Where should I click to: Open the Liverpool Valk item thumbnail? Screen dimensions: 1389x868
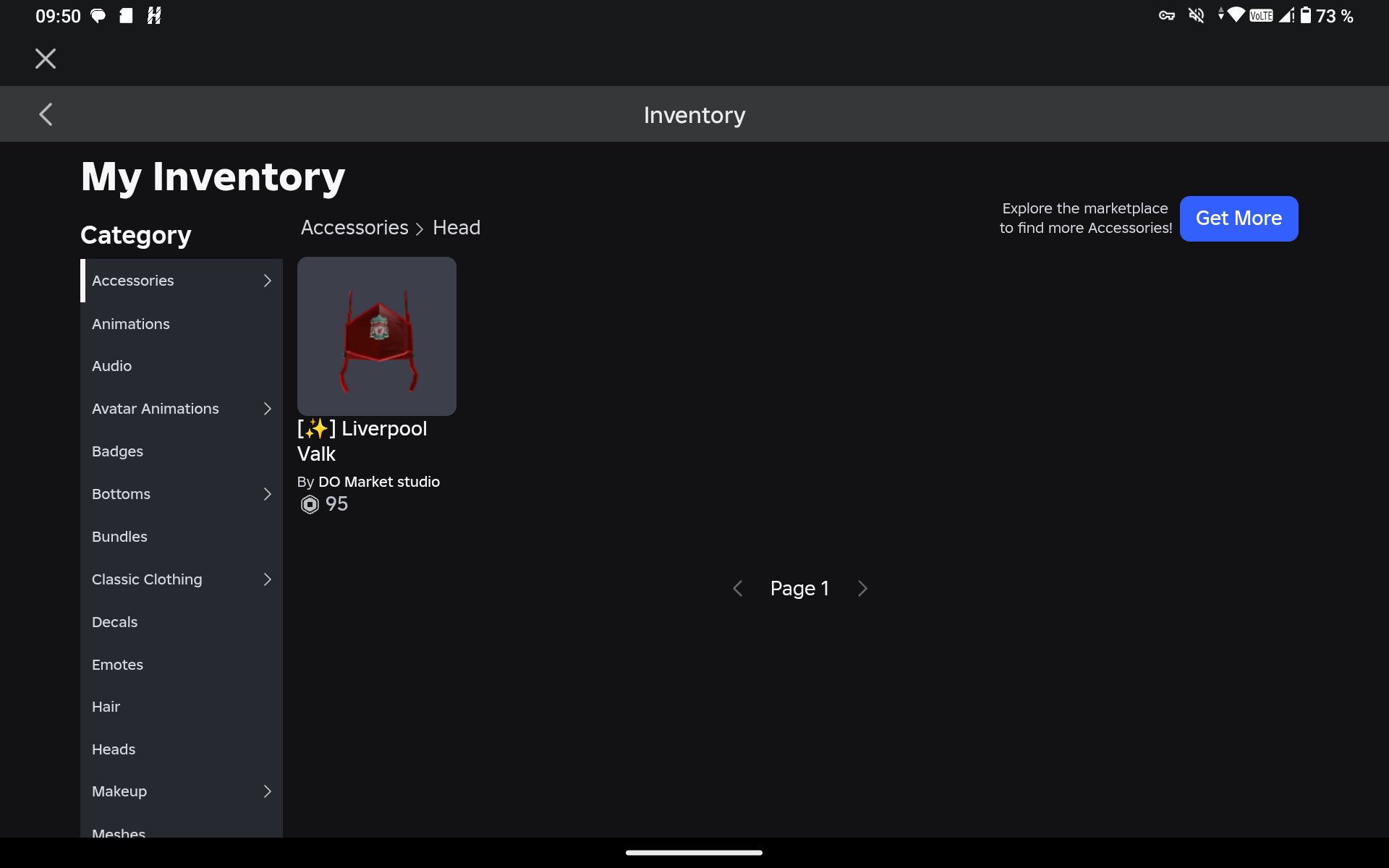click(x=377, y=336)
